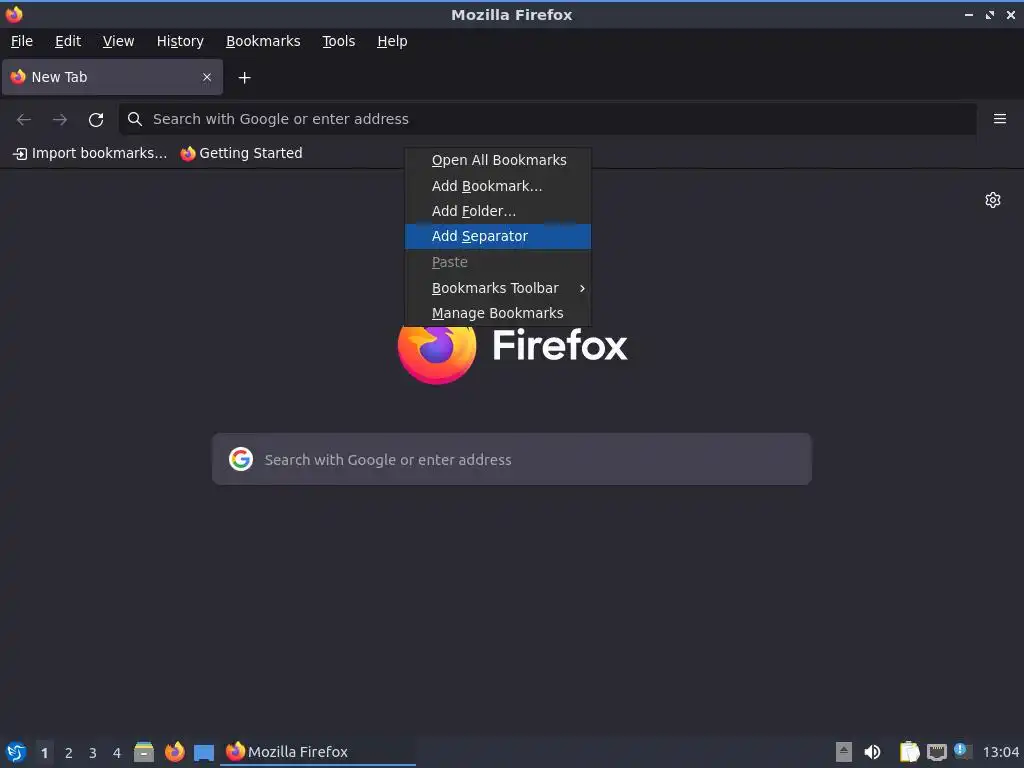Switch to workspace 2

point(69,753)
